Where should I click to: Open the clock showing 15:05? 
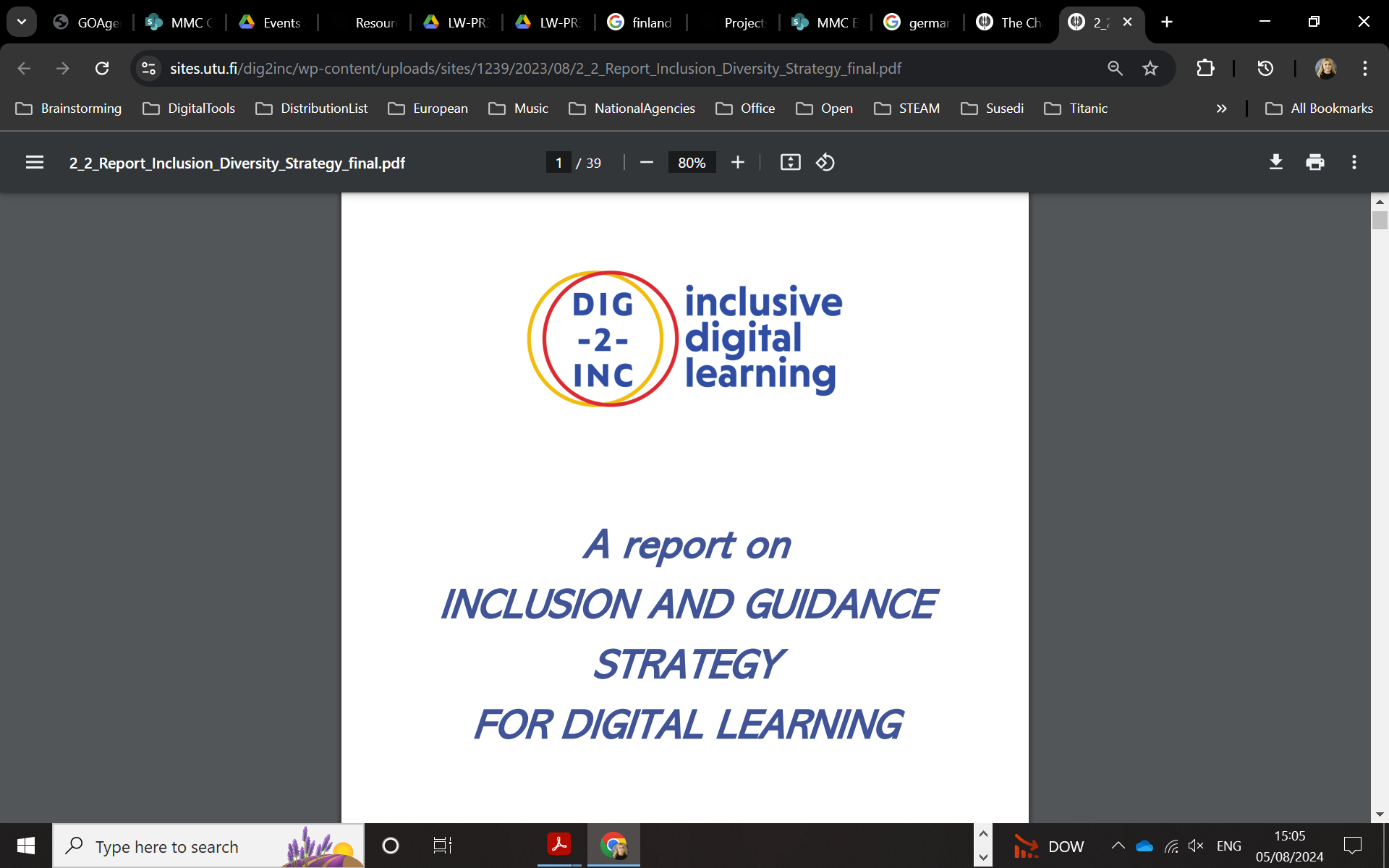(x=1289, y=846)
